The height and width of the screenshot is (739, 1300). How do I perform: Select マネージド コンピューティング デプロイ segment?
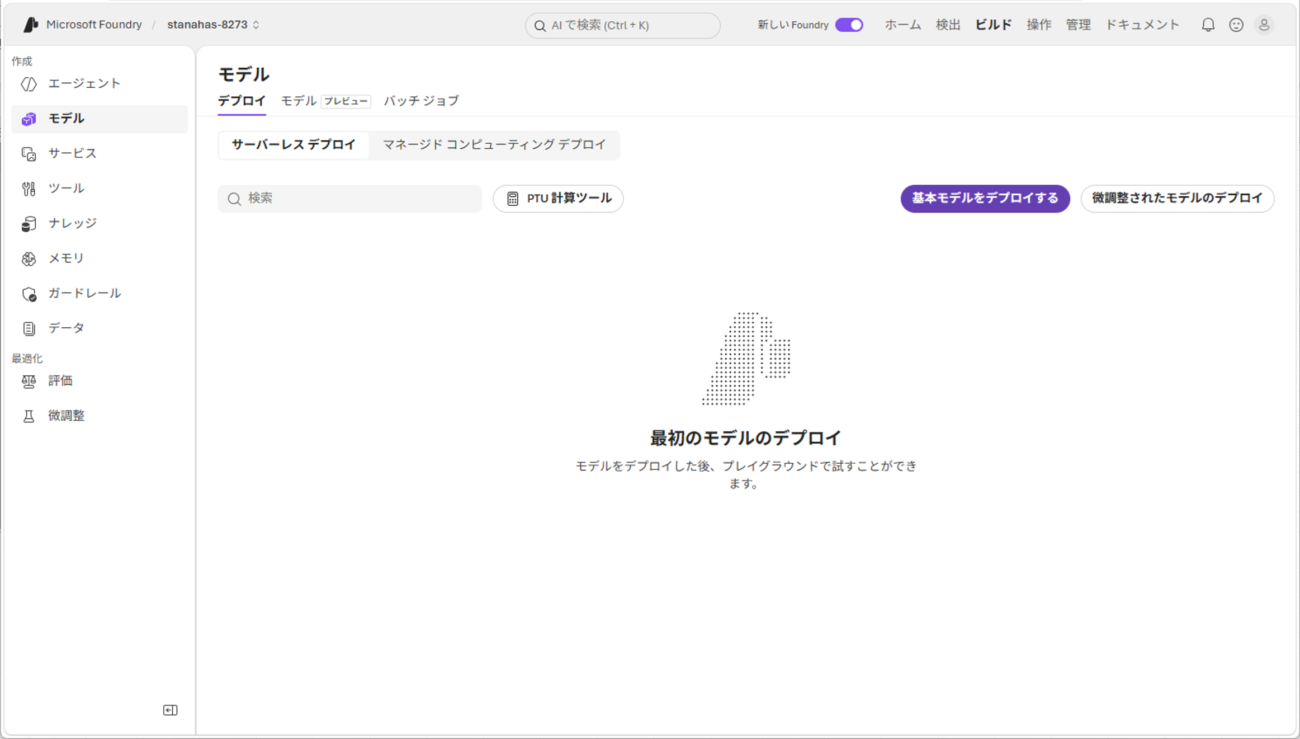(494, 145)
